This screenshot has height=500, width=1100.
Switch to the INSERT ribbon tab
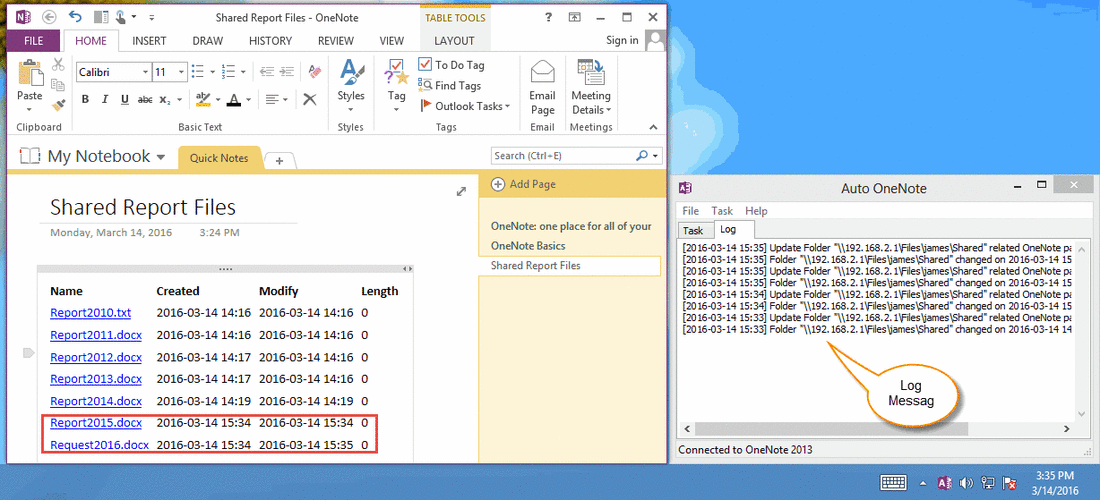[149, 41]
